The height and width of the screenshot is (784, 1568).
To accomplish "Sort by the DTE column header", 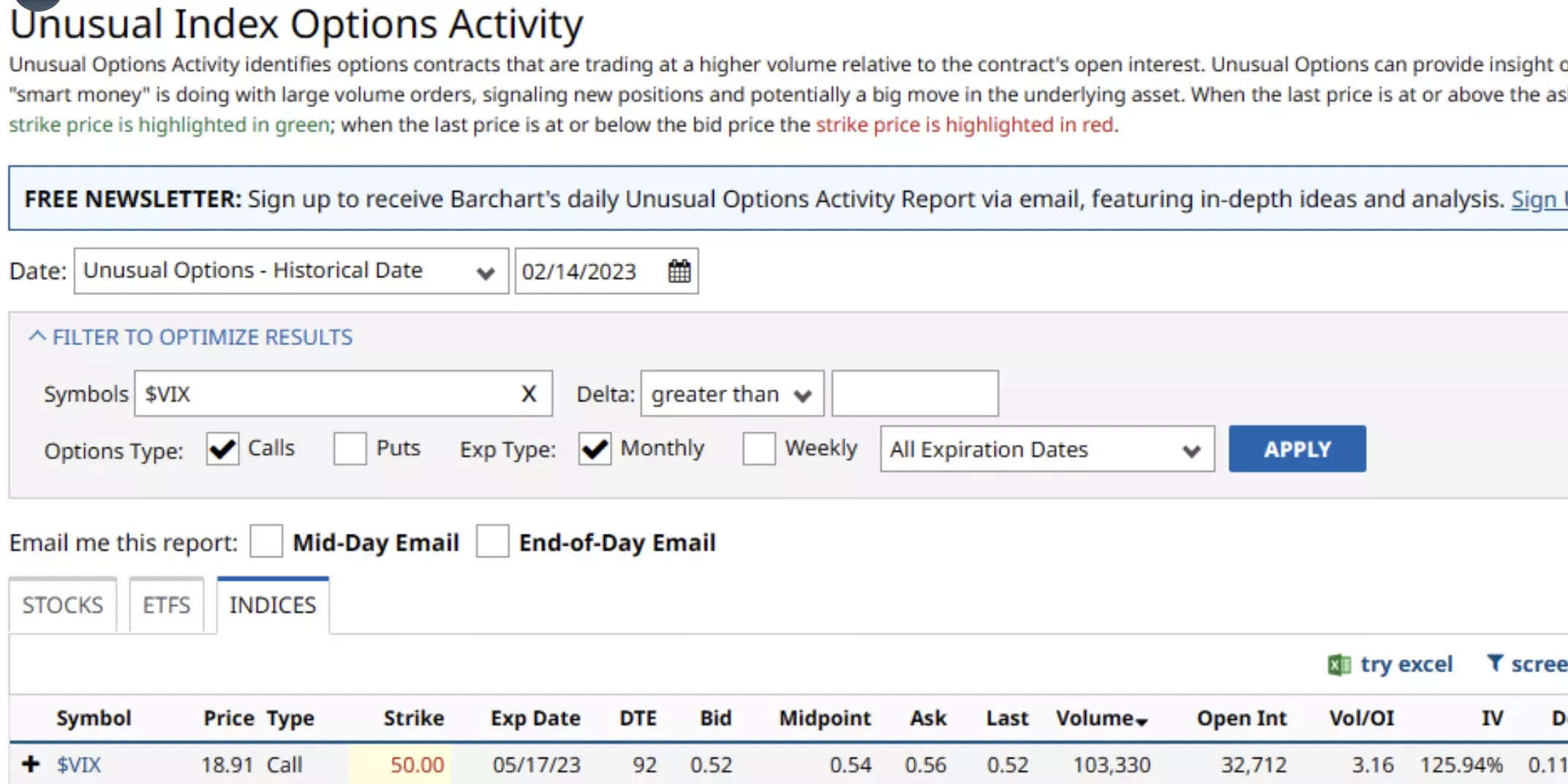I will pos(638,718).
